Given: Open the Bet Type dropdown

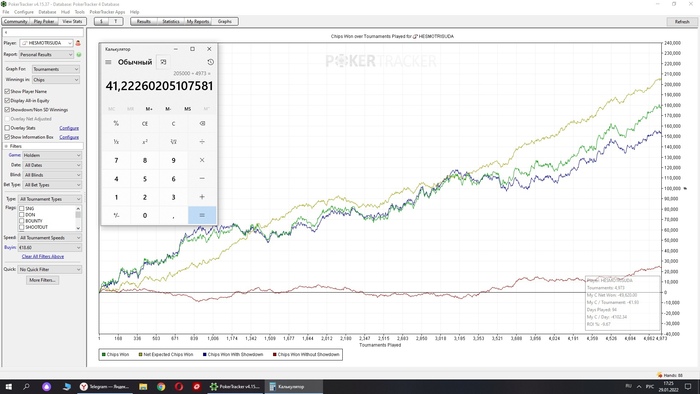Looking at the screenshot, I should pos(52,185).
